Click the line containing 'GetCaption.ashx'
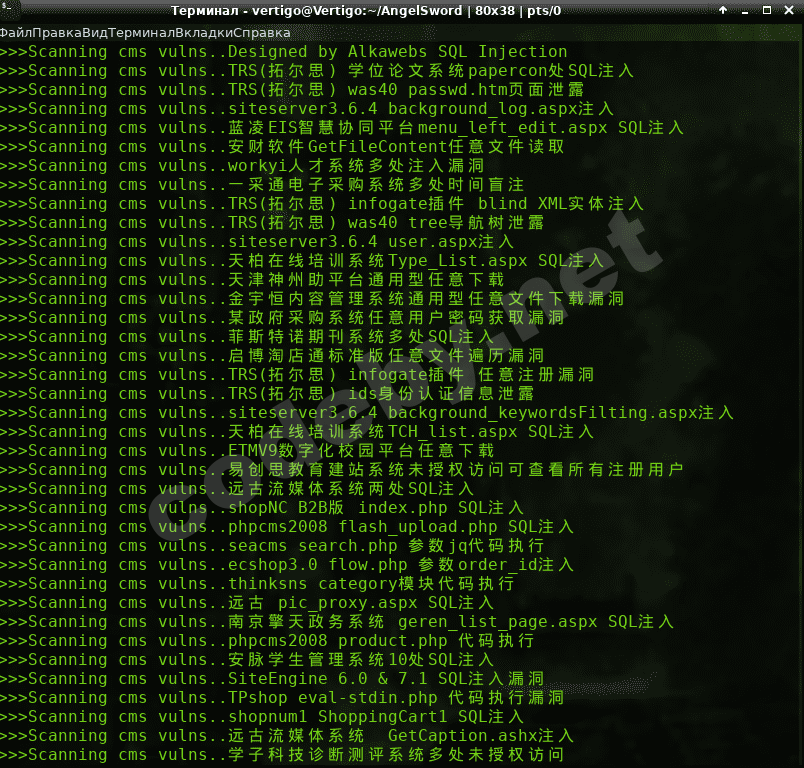Screen dimensions: 804x768 [x=287, y=735]
